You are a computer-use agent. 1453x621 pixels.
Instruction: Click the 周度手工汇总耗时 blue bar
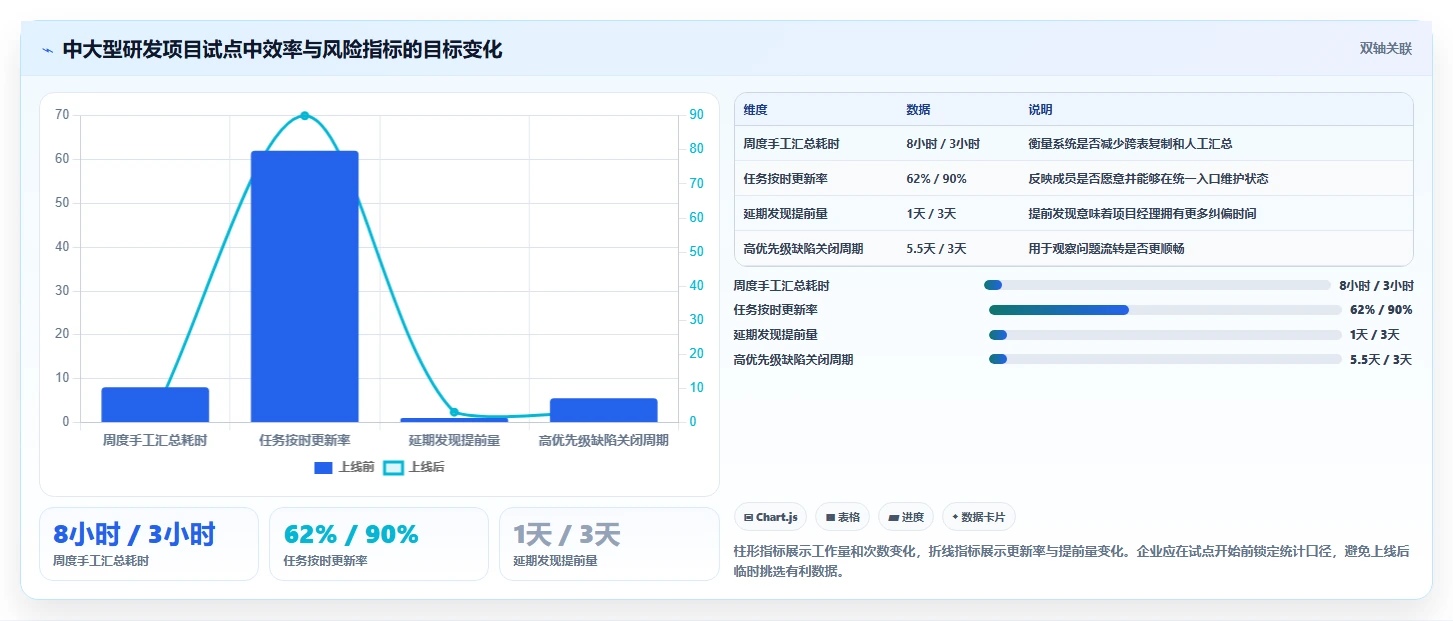(155, 404)
